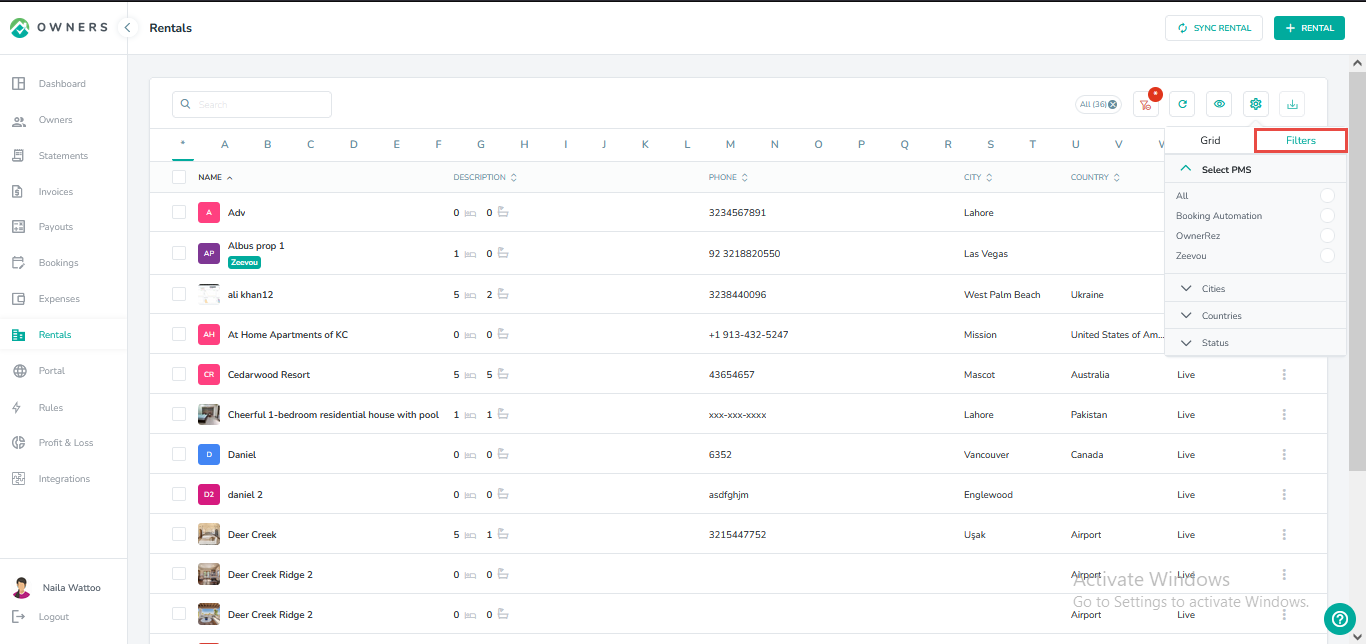1366x644 pixels.
Task: Expand the Status filter section
Action: 1256,343
